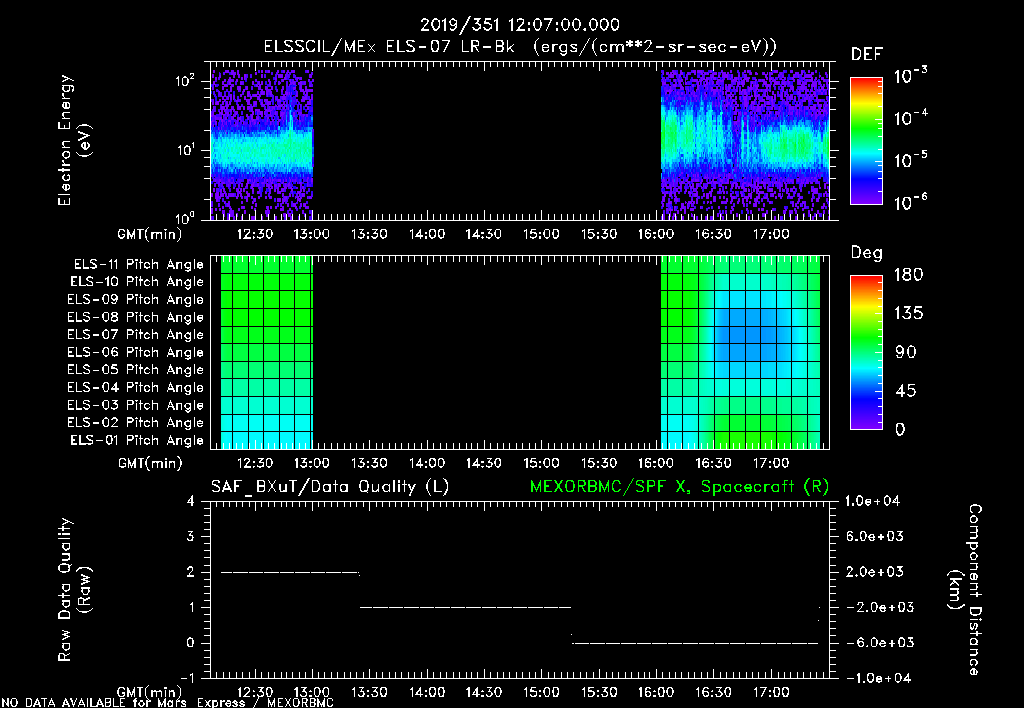
Task: Click the 10^0 tick label on the energy axis
Action: 185,217
